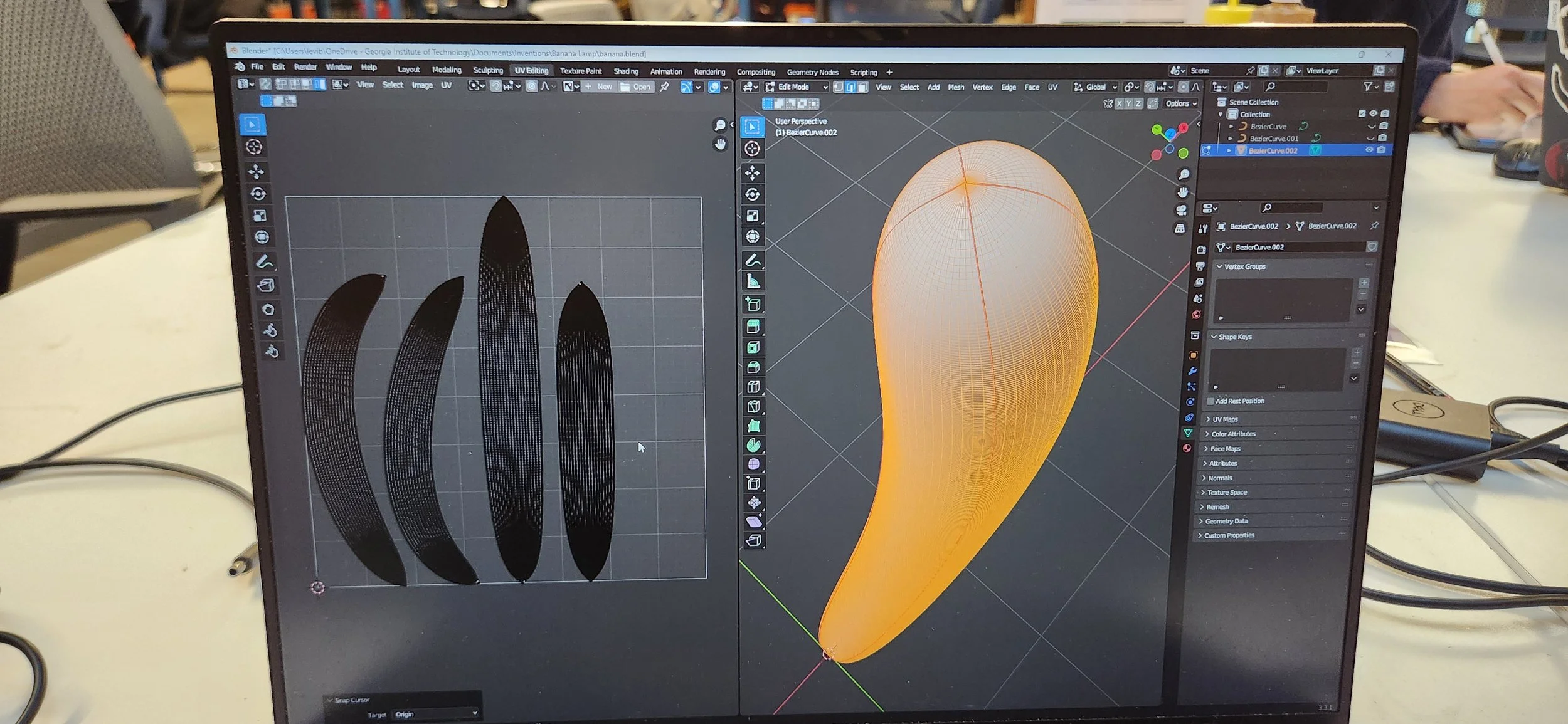The width and height of the screenshot is (1568, 724).
Task: Click the New image button
Action: coord(599,87)
